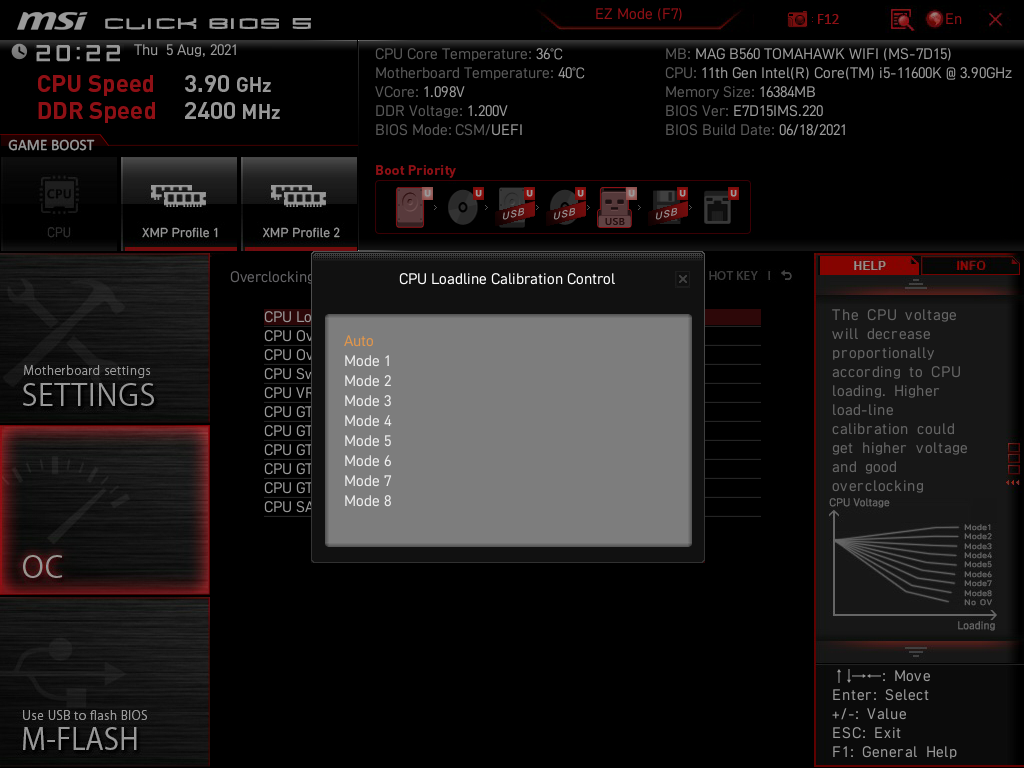Click the X icon to exit BIOS
Screen dimensions: 1024x768
pos(995,20)
